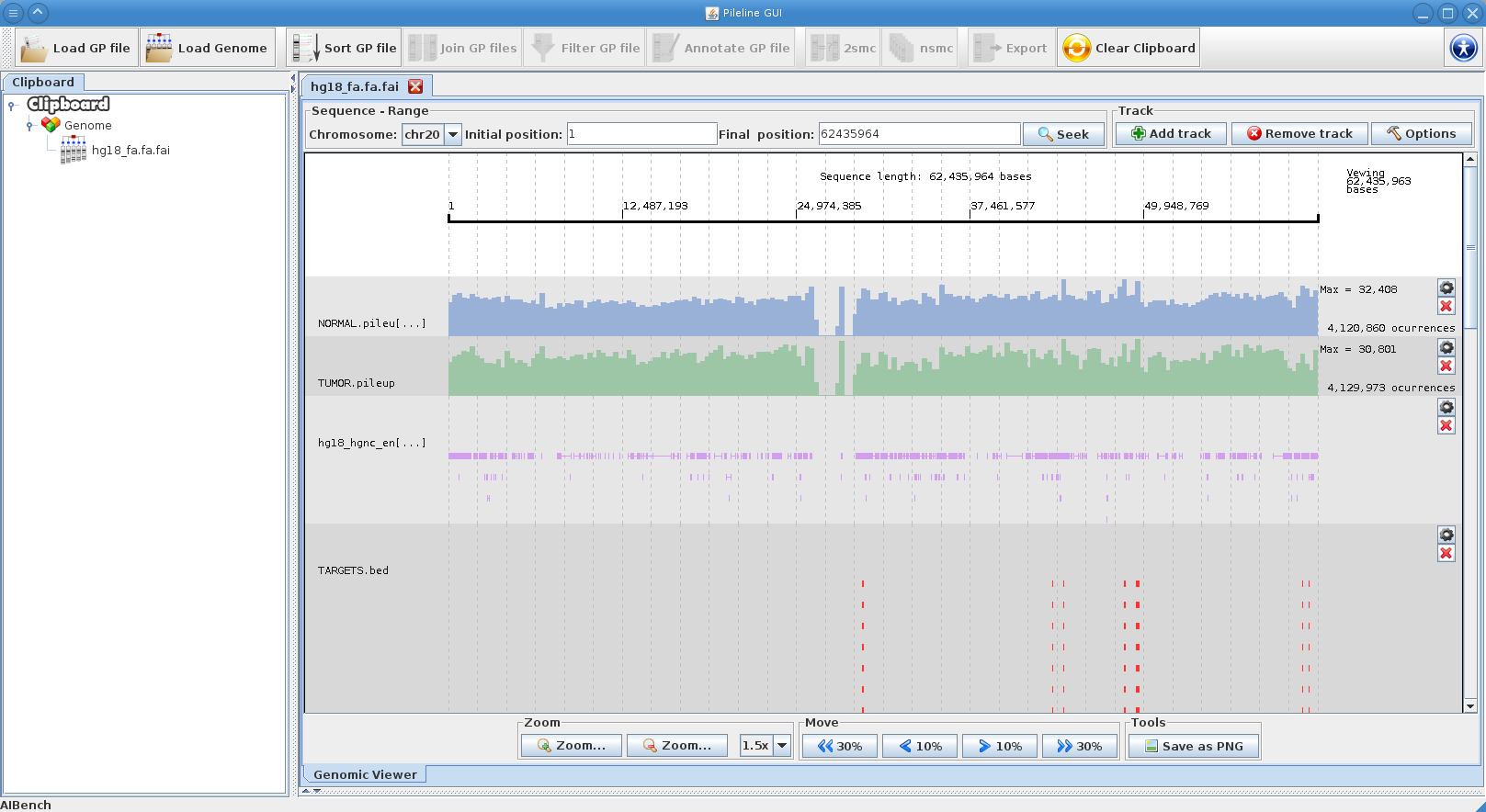
Task: Clear Clipboard using the toolbar button
Action: tap(1129, 48)
